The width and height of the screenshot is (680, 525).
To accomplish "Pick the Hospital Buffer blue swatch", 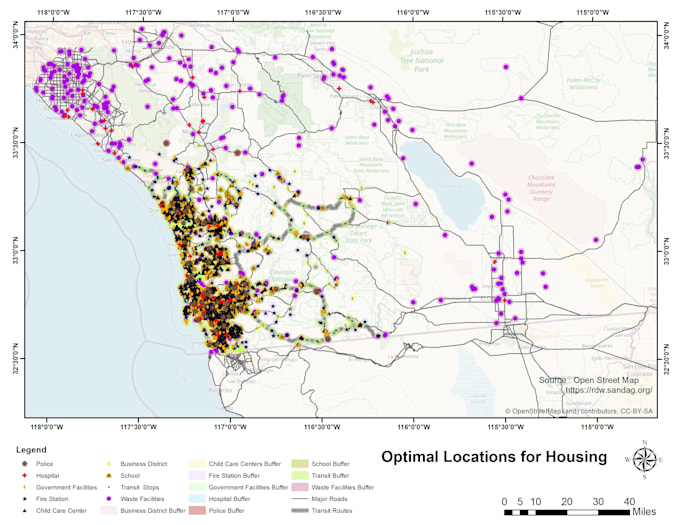I will coord(197,499).
